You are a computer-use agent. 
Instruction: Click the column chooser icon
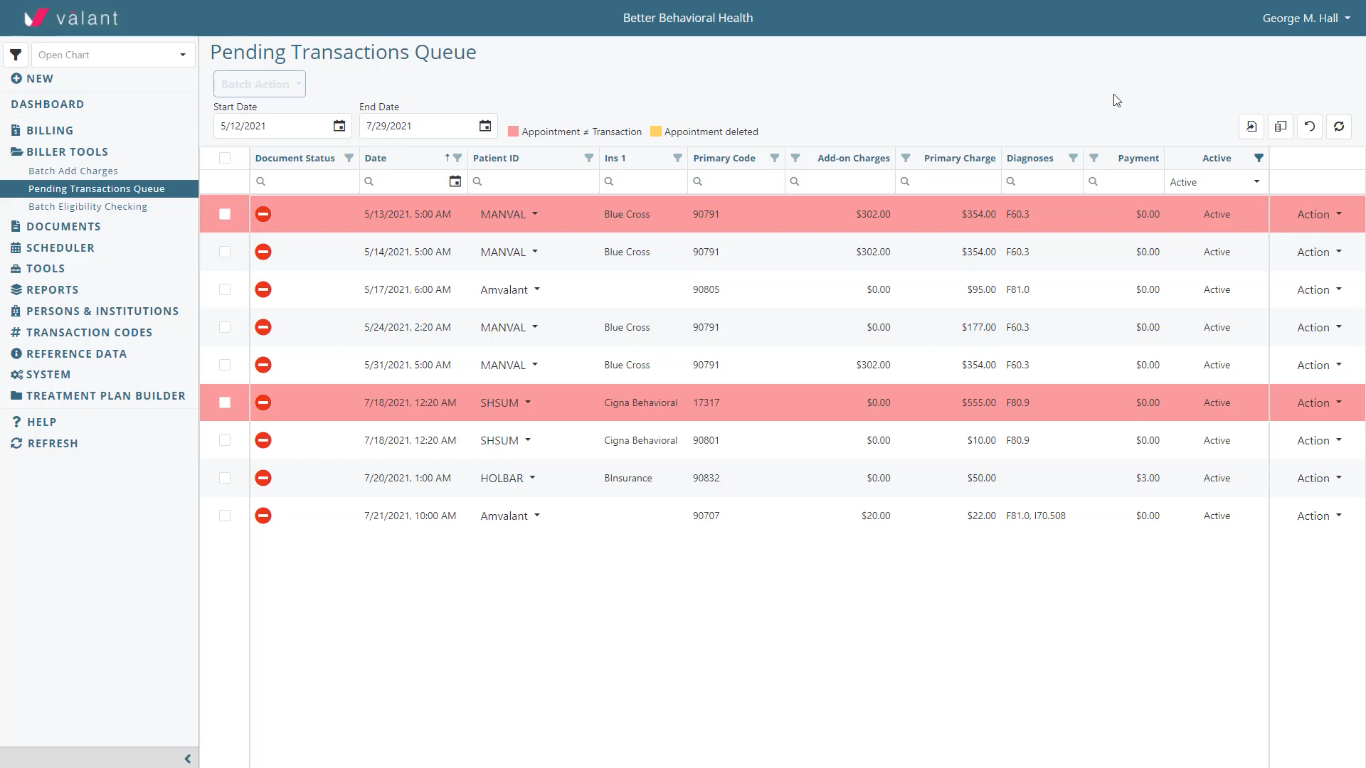[x=1280, y=126]
